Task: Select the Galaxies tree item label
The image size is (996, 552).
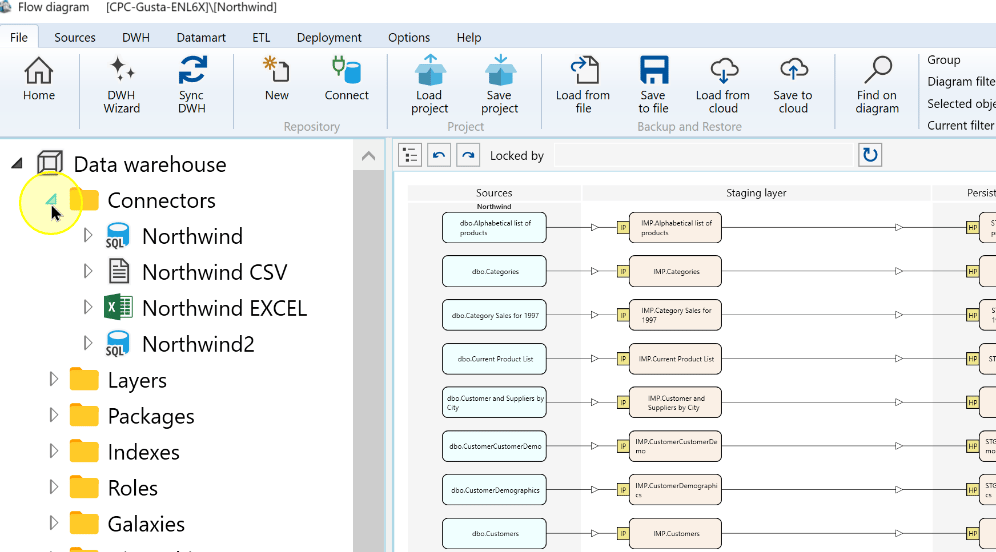Action: pyautogui.click(x=146, y=524)
